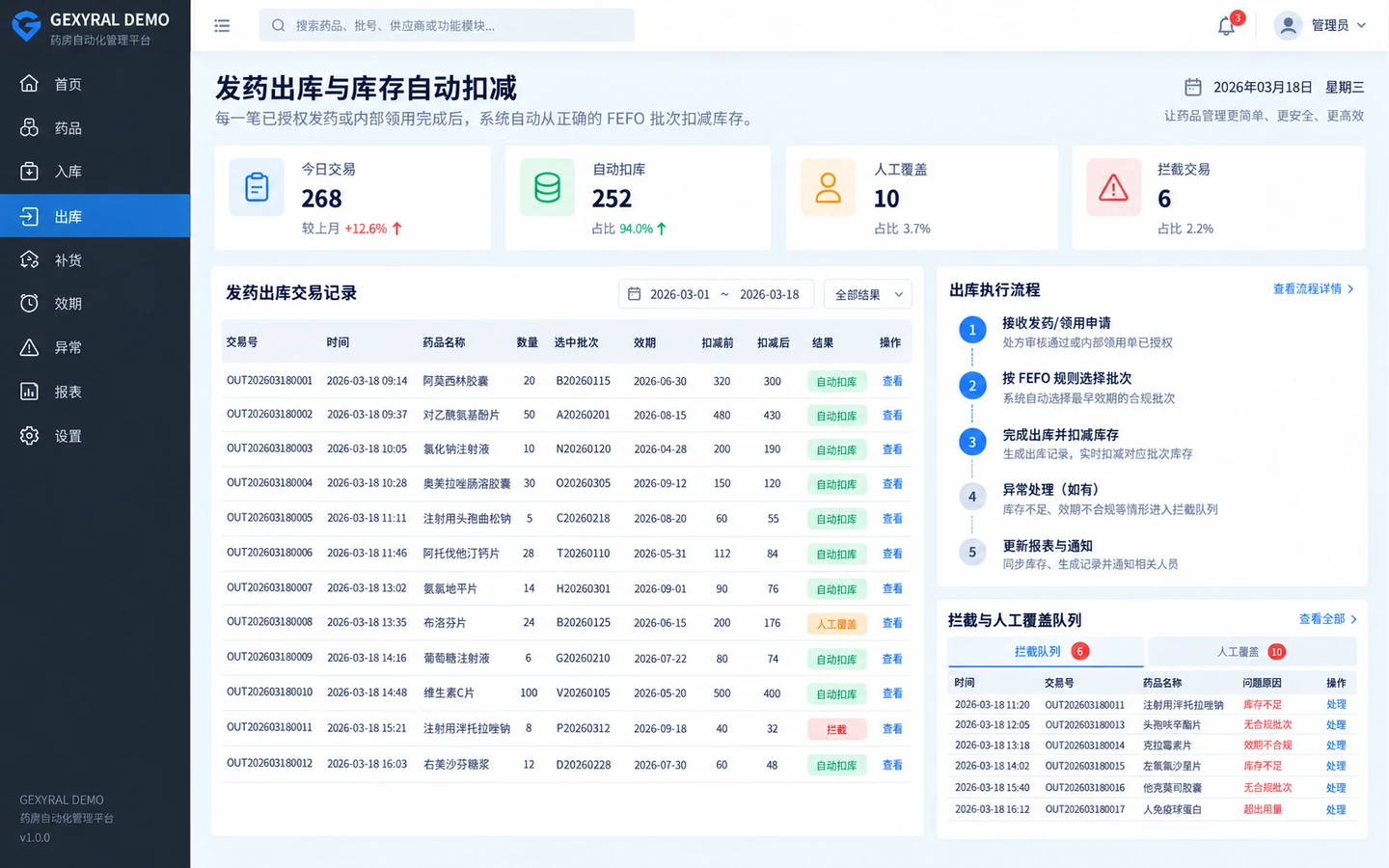Click the GEXYRAL DEMO shield logo
1389x868 pixels.
[26, 26]
